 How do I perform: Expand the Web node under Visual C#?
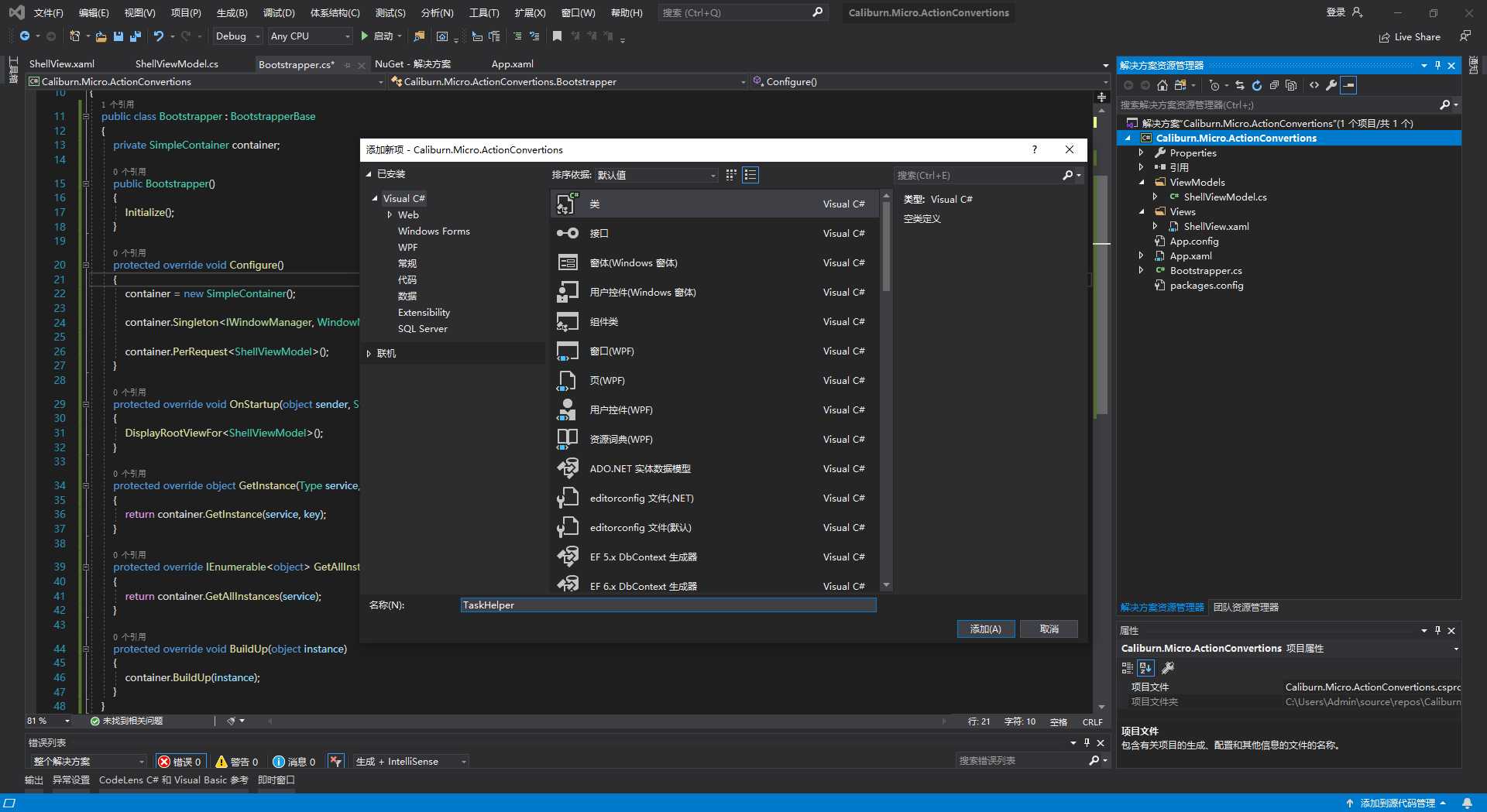click(x=390, y=215)
